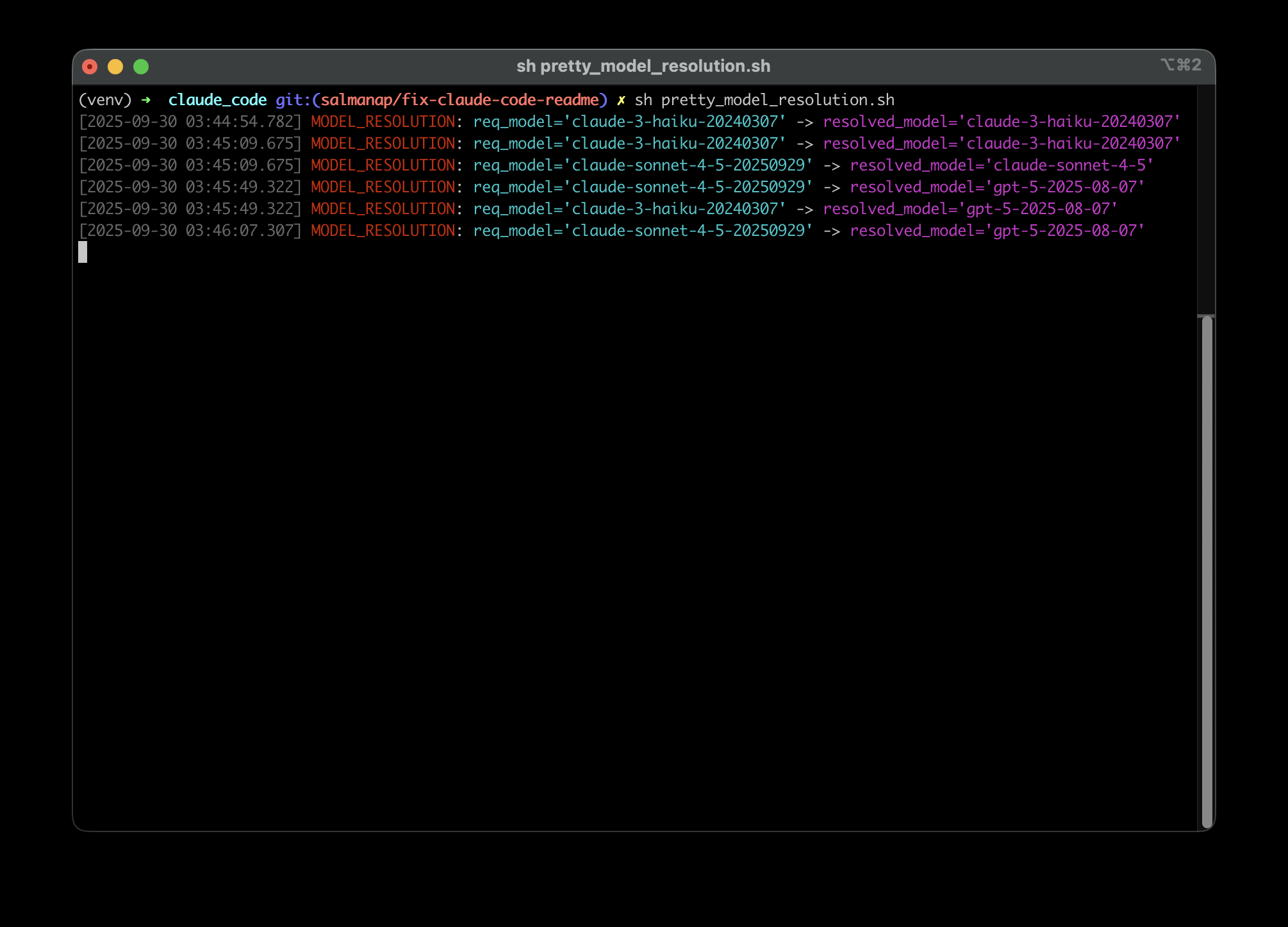1288x927 pixels.
Task: Click the window title sh pretty_model_resolution.sh
Action: pyautogui.click(x=643, y=65)
